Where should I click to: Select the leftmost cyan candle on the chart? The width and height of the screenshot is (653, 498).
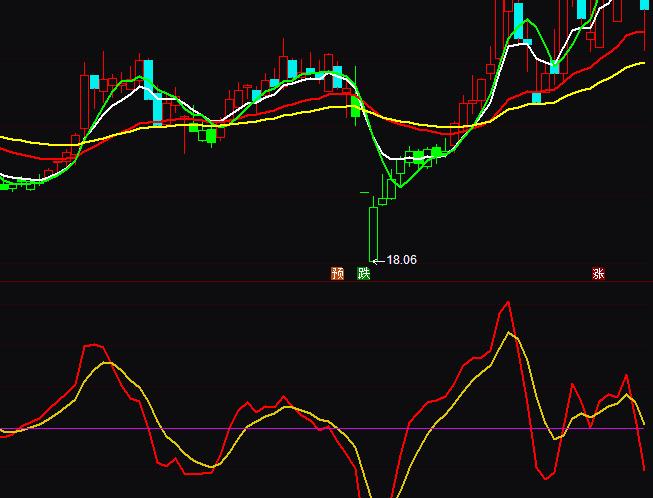(x=95, y=81)
